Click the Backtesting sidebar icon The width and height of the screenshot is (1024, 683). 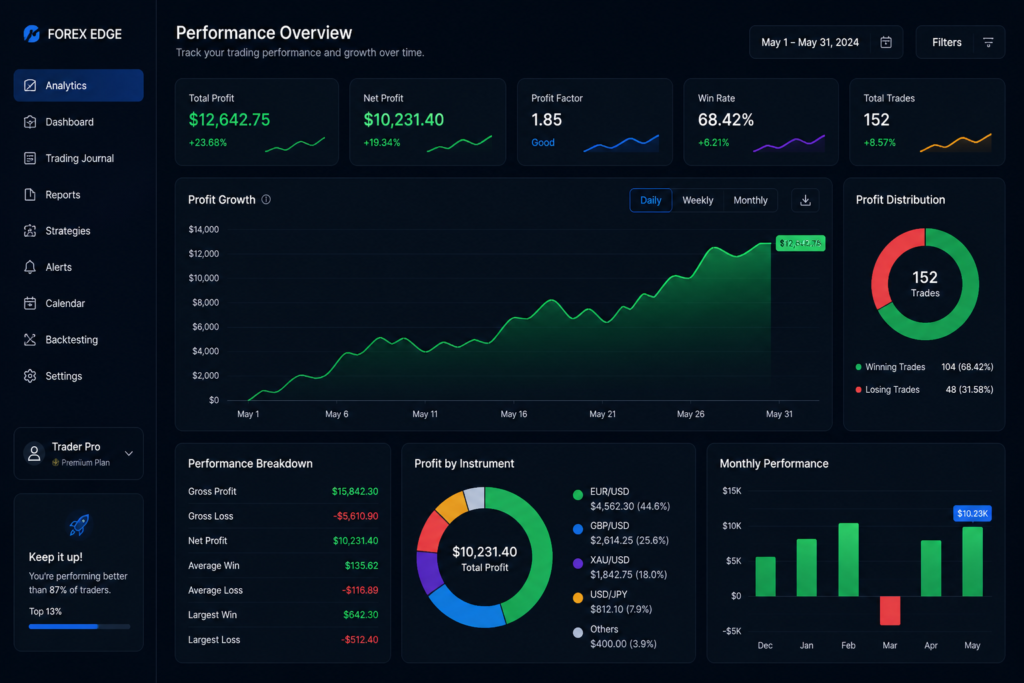[x=30, y=340]
